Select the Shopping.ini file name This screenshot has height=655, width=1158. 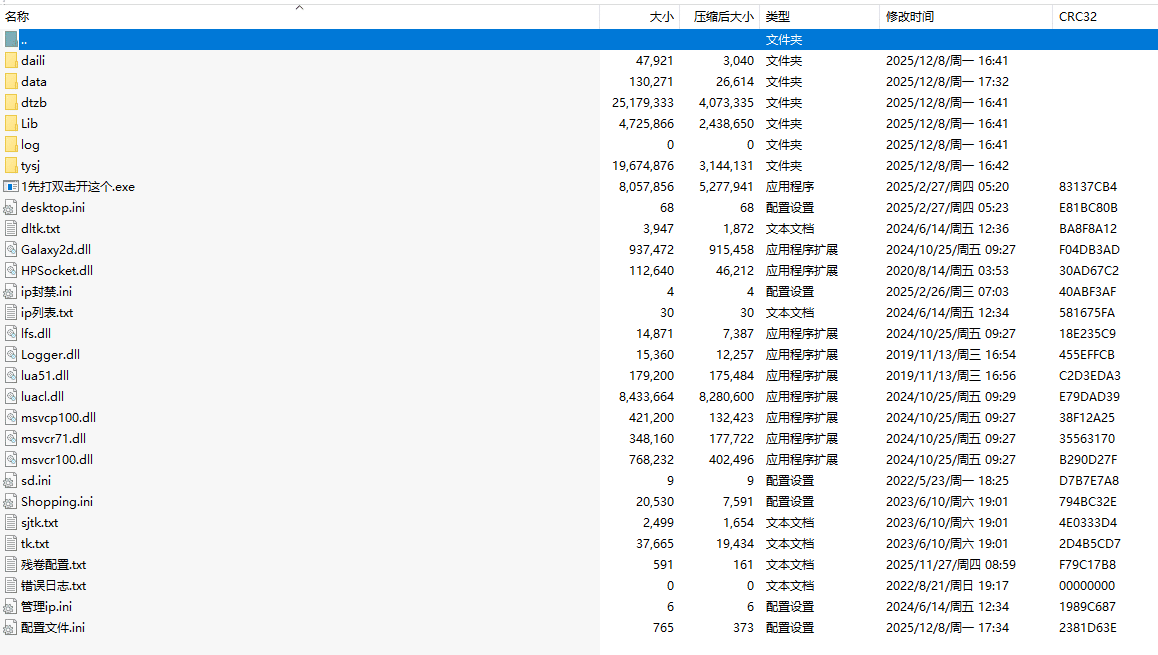[57, 501]
